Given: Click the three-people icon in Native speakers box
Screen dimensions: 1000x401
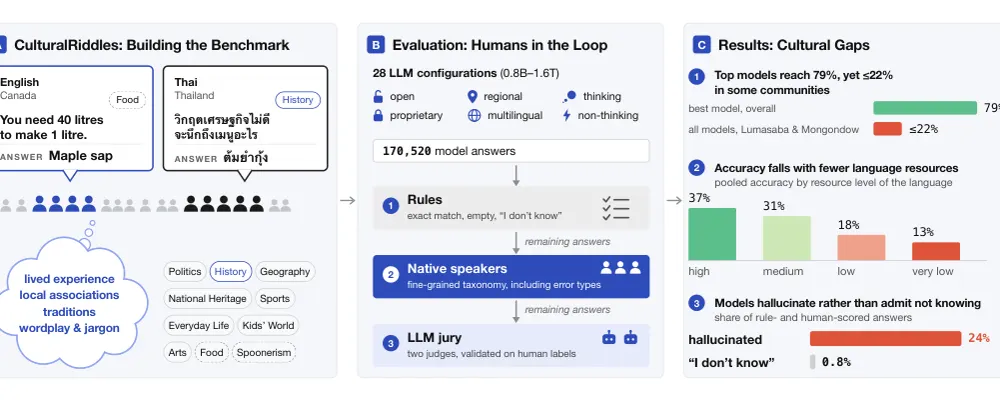Looking at the screenshot, I should coord(620,268).
